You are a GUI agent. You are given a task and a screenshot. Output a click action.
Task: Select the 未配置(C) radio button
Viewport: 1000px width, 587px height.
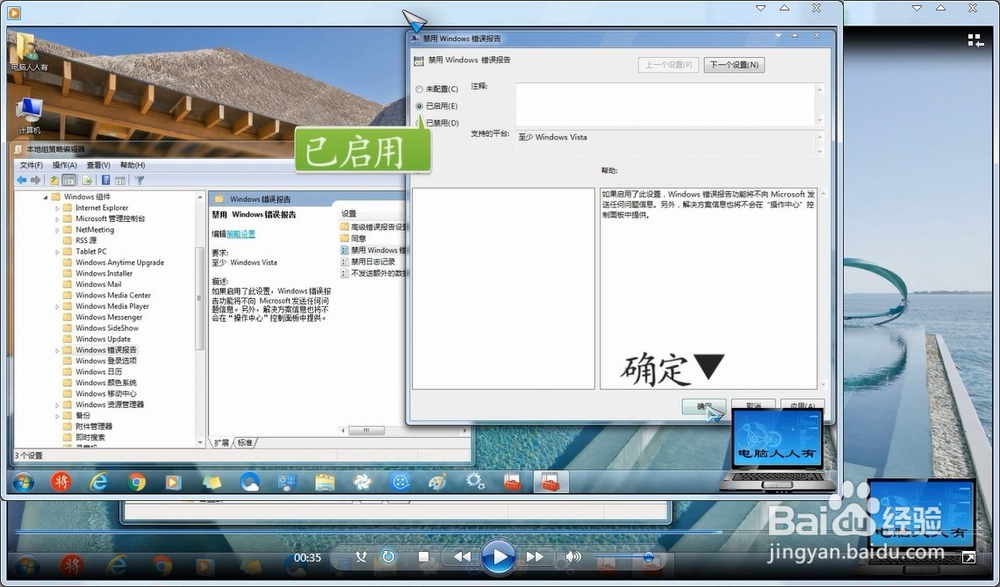coord(419,89)
